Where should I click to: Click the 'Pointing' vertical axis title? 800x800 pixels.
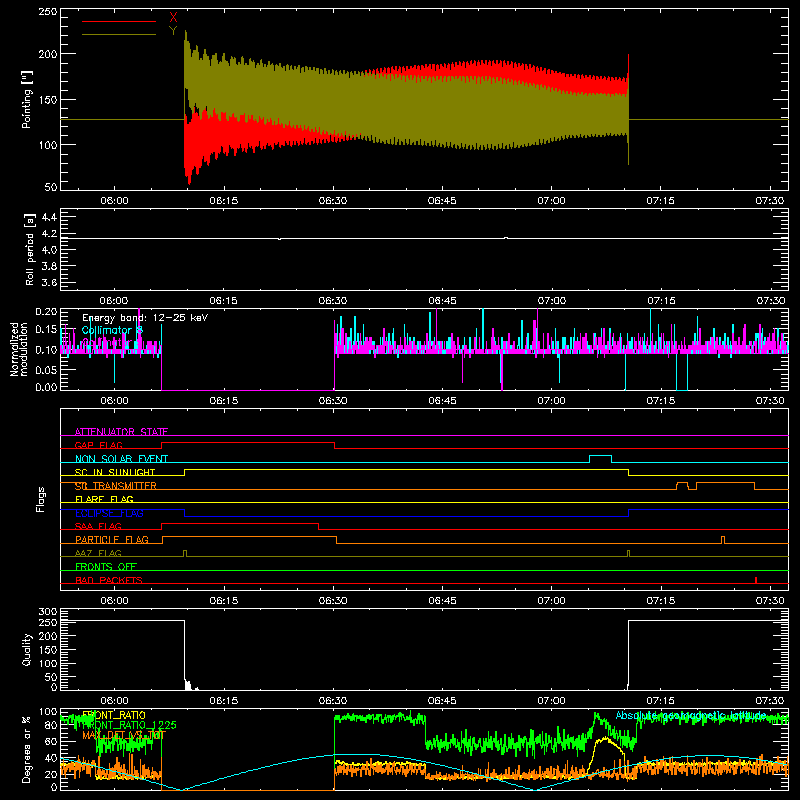(27, 99)
